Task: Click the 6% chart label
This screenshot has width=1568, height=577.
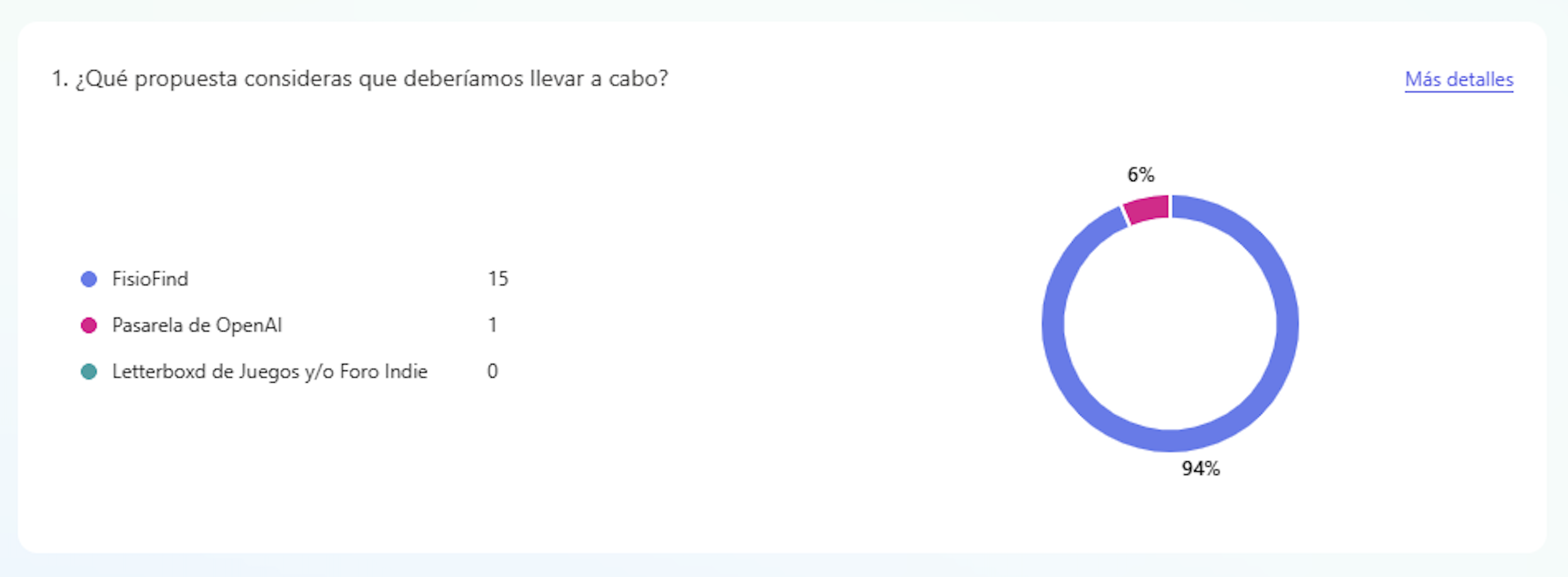Action: click(1141, 175)
